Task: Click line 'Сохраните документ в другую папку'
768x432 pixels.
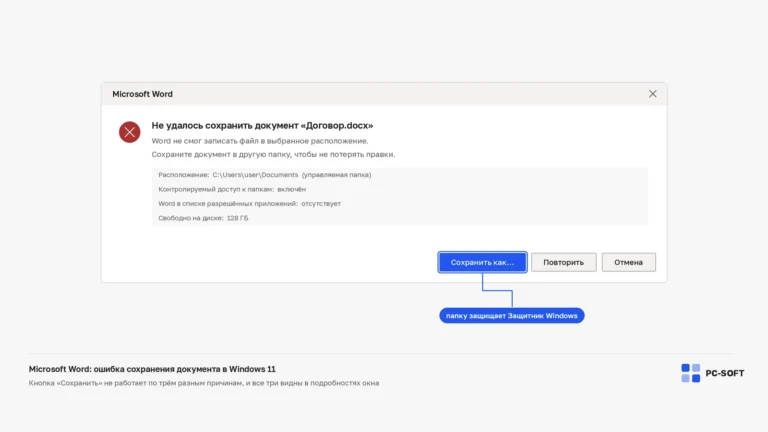Action: point(273,154)
